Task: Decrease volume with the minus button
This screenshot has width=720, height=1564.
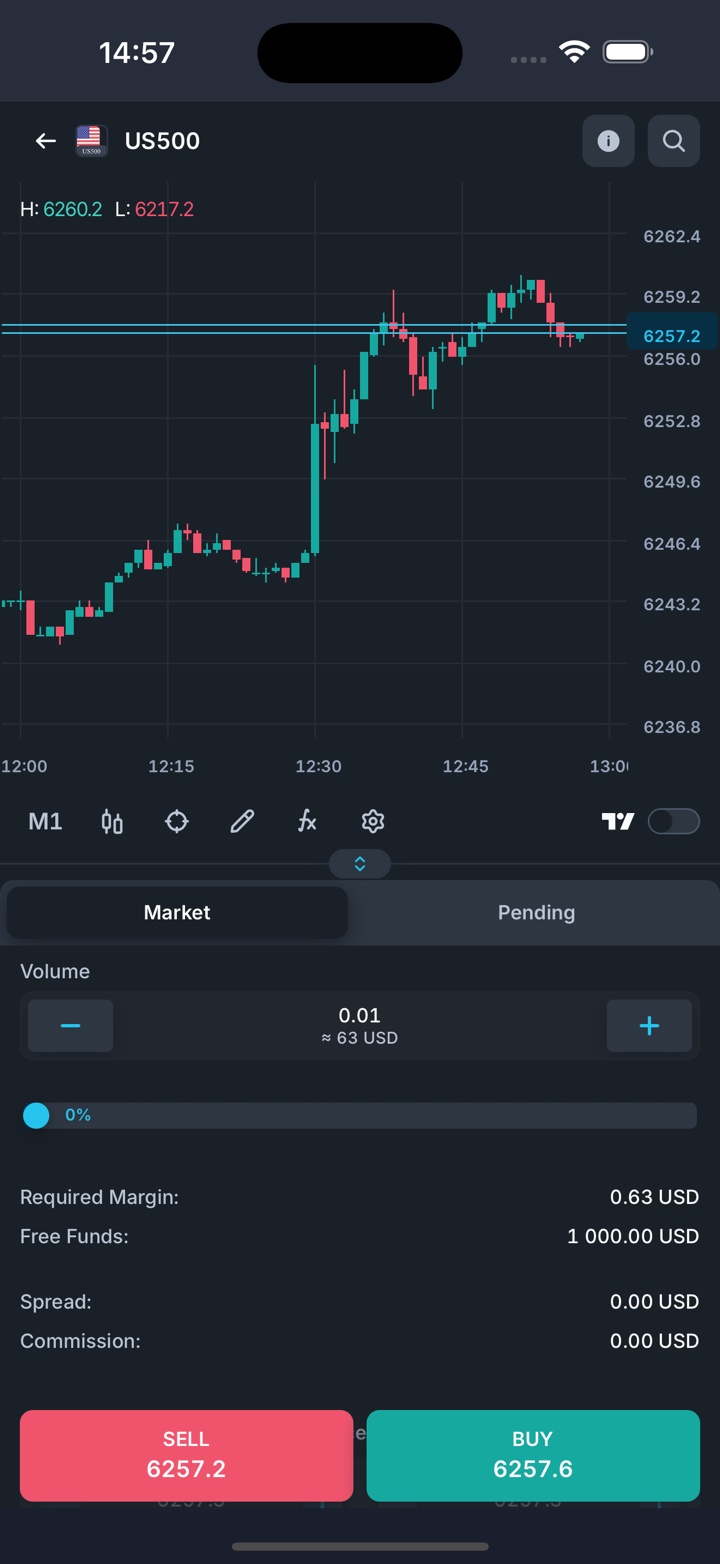Action: coord(70,1026)
